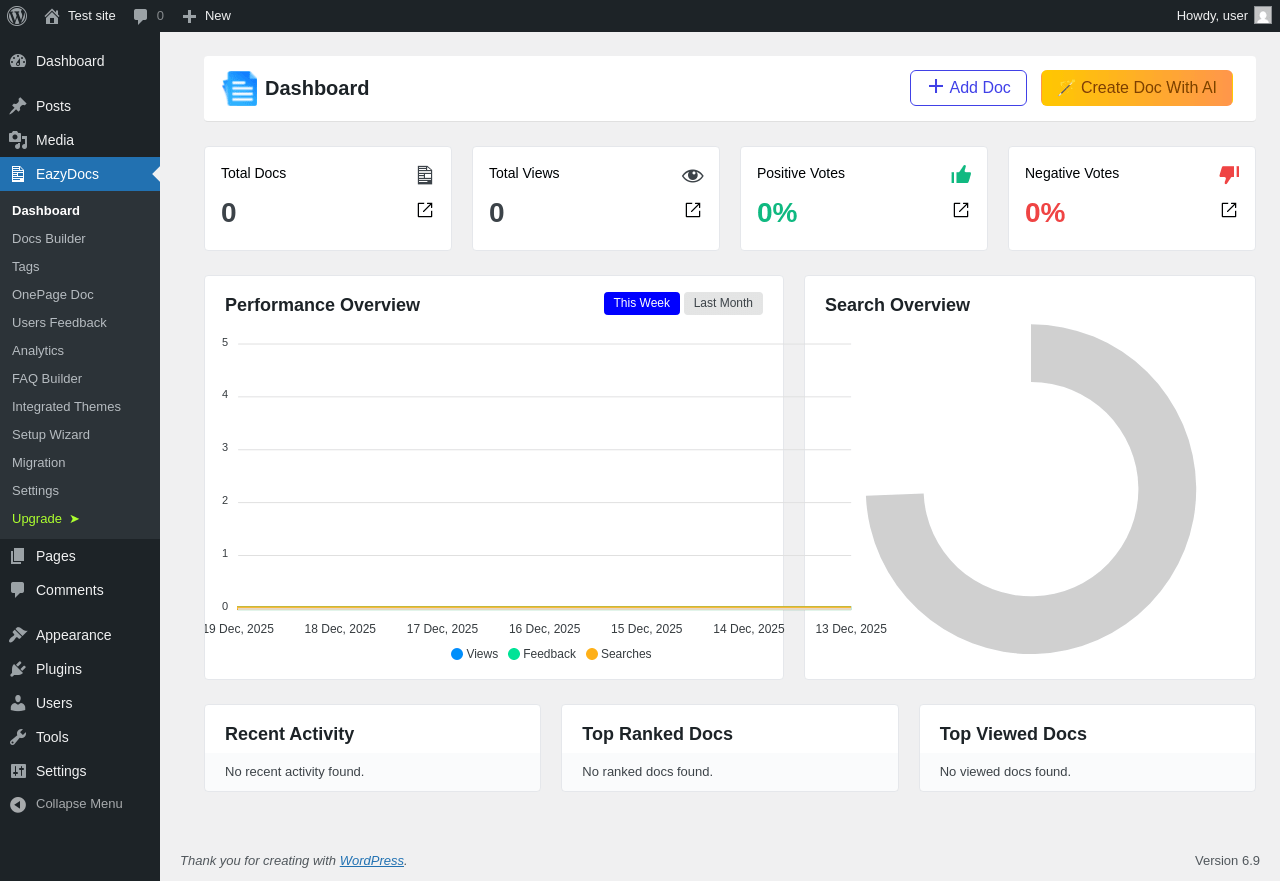The height and width of the screenshot is (881, 1280).
Task: Open Docs Builder in the EazyDocs submenu
Action: 49,239
